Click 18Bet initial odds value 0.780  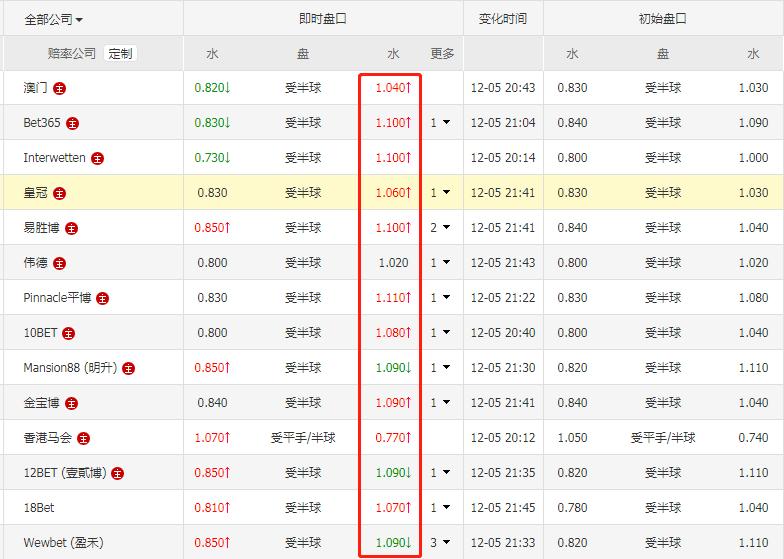tap(572, 508)
